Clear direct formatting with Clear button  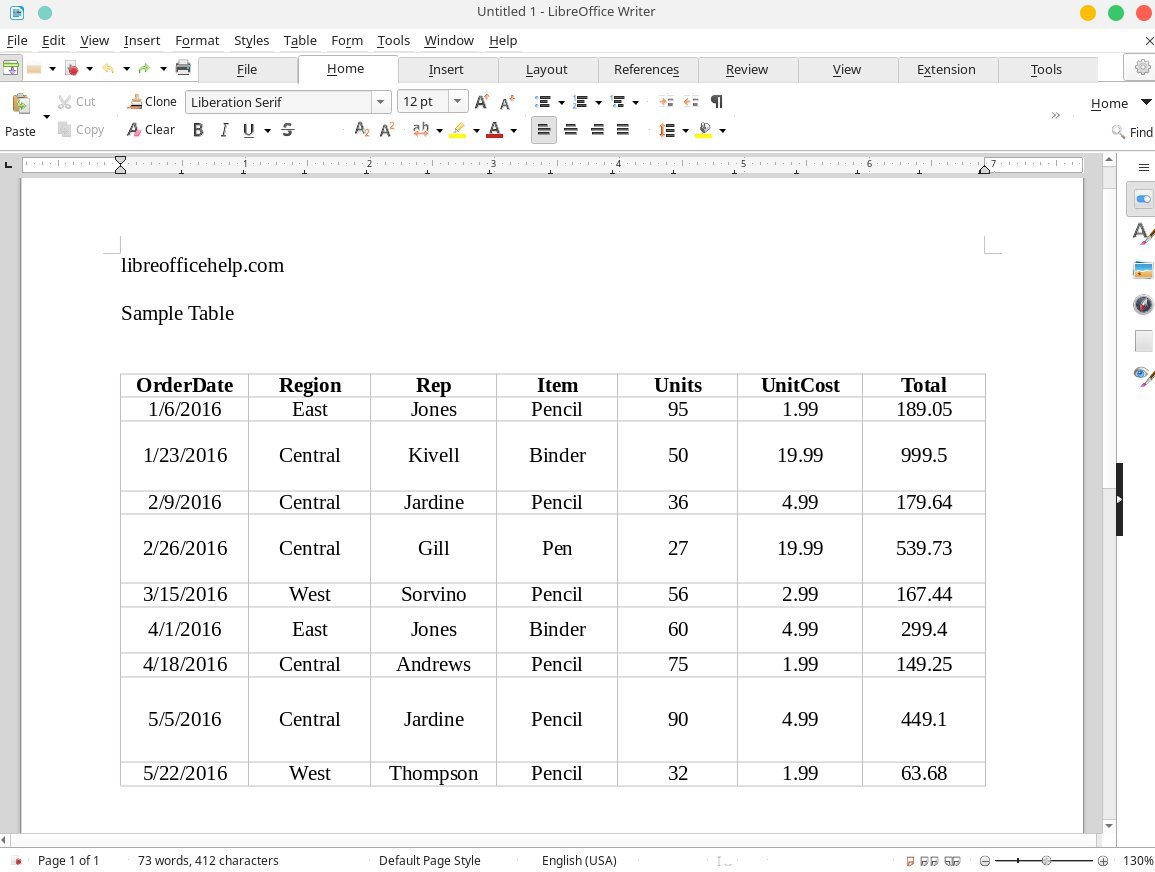[150, 130]
